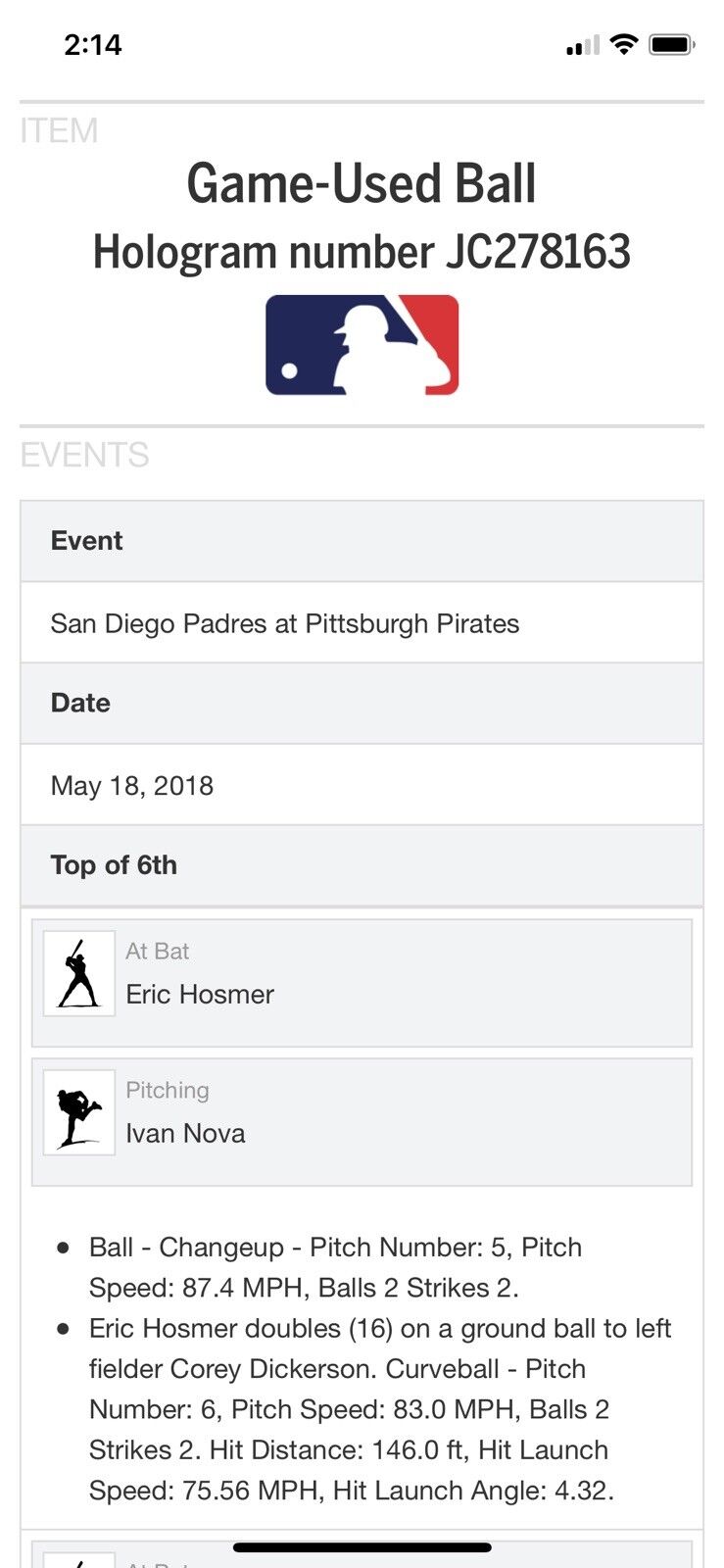Tap the Top of 6th header
Viewport: 724px width, 1568px height.
click(115, 864)
